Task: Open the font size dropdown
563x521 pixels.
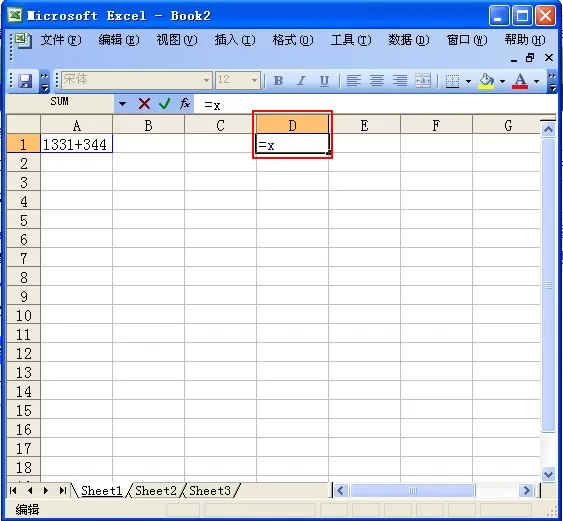Action: [254, 80]
